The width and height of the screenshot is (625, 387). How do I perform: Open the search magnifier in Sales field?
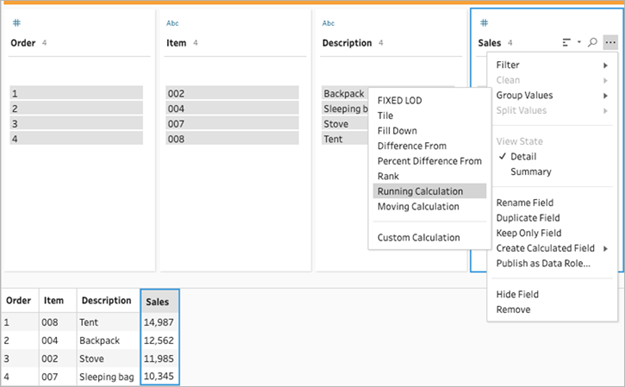point(593,42)
